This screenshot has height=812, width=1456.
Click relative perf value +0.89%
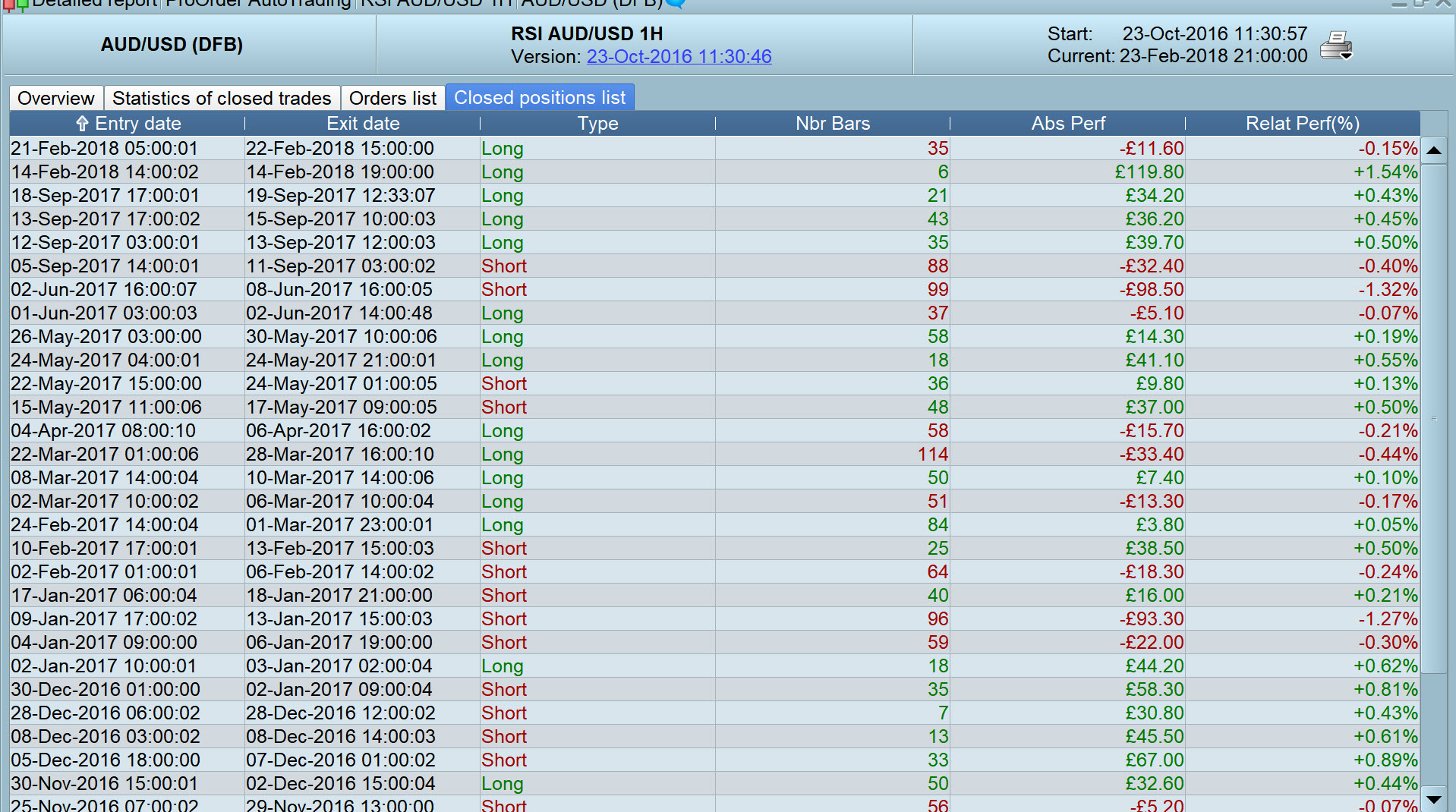point(1385,760)
